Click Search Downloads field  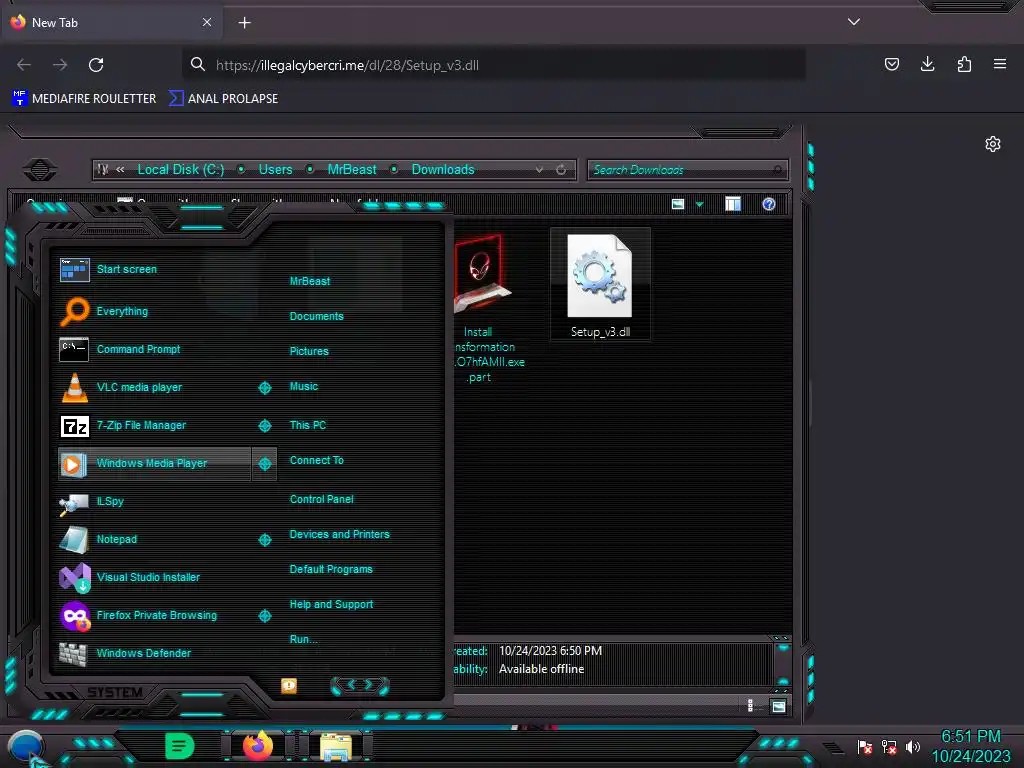(688, 170)
